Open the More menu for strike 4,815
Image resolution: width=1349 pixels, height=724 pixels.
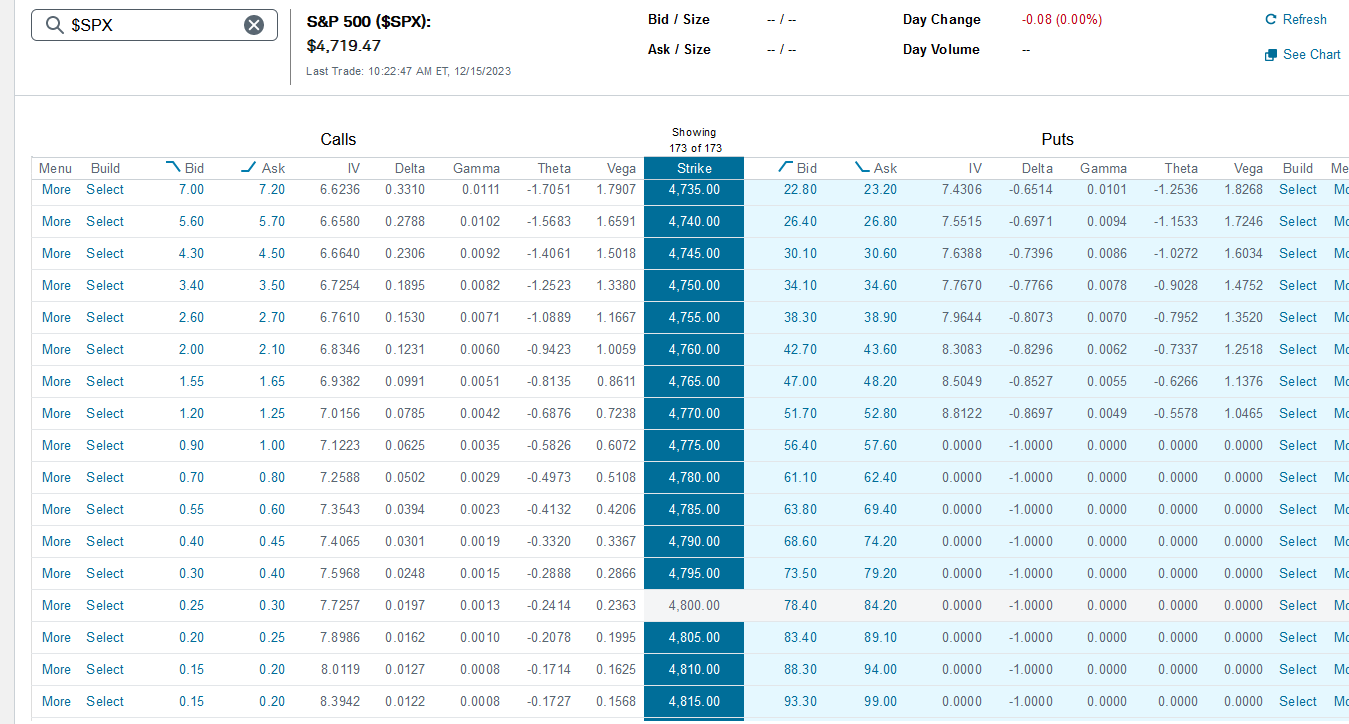click(x=55, y=701)
